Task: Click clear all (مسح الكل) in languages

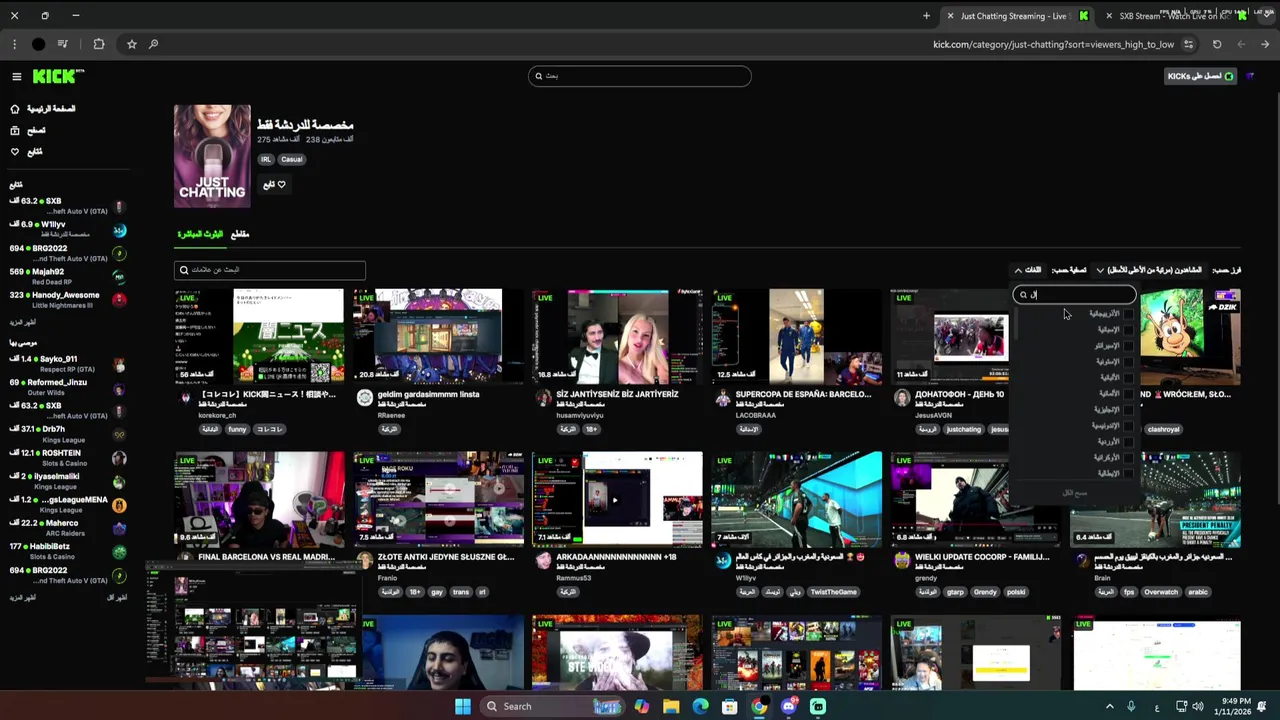Action: (x=1074, y=493)
